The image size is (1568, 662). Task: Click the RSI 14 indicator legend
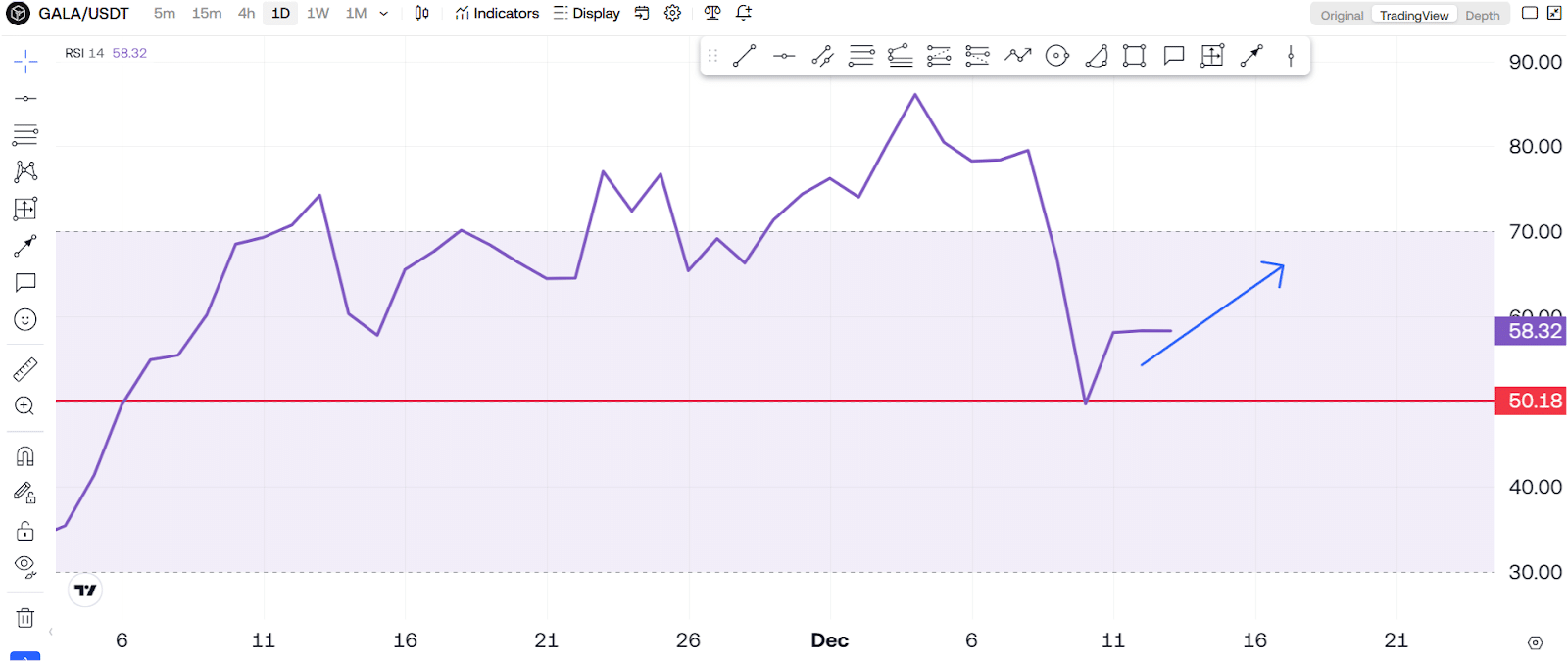(x=84, y=53)
